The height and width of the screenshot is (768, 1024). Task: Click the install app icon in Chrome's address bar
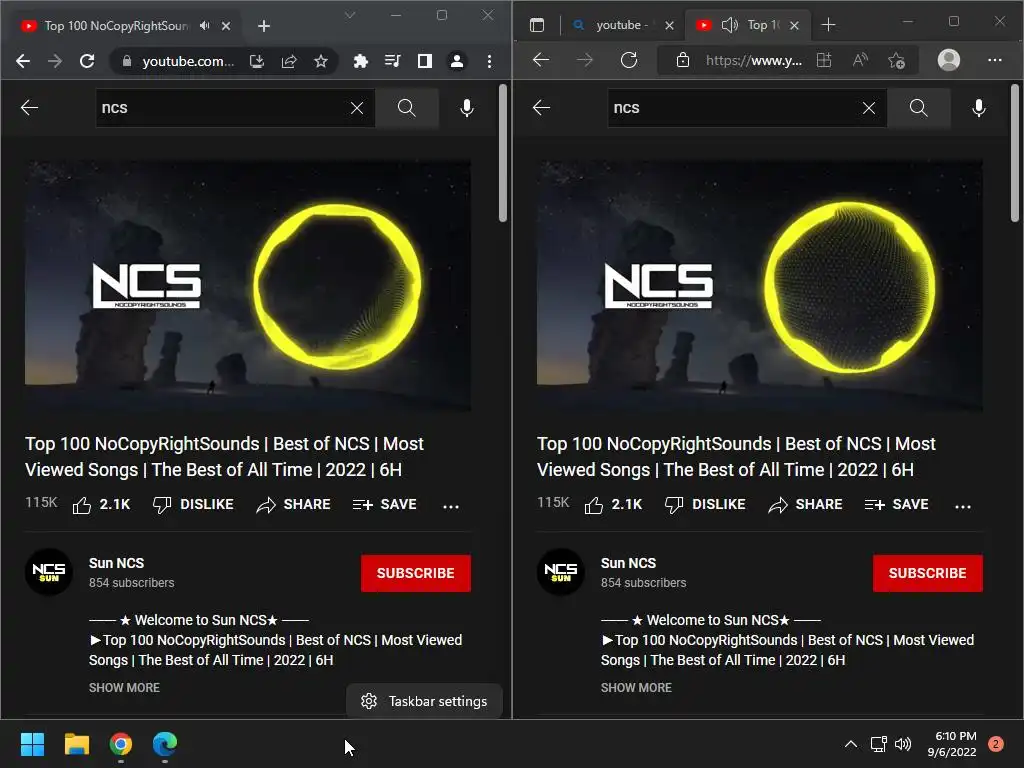pyautogui.click(x=257, y=61)
